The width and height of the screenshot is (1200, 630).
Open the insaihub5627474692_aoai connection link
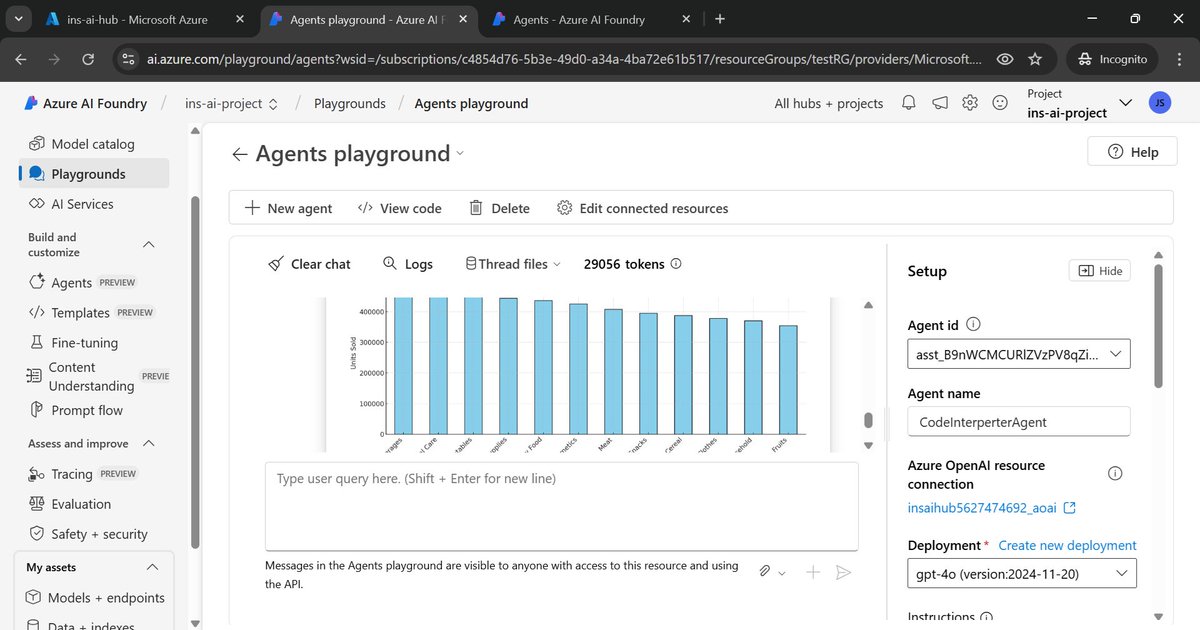[991, 508]
